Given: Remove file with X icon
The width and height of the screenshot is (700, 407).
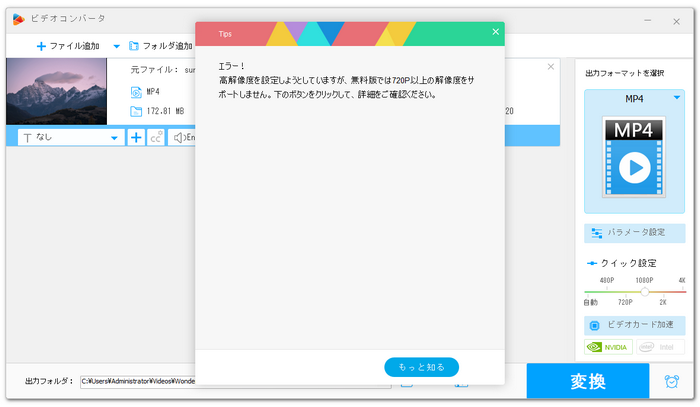Looking at the screenshot, I should (x=551, y=66).
